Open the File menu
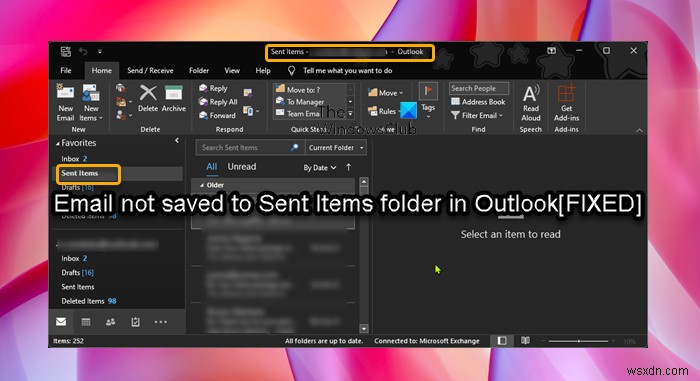This screenshot has height=381, width=700. tap(66, 71)
